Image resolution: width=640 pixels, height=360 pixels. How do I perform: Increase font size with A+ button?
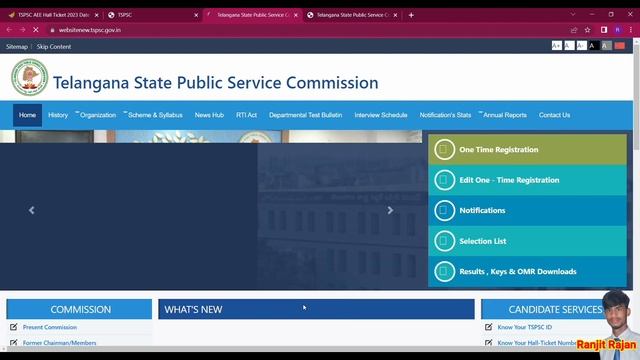pos(556,46)
